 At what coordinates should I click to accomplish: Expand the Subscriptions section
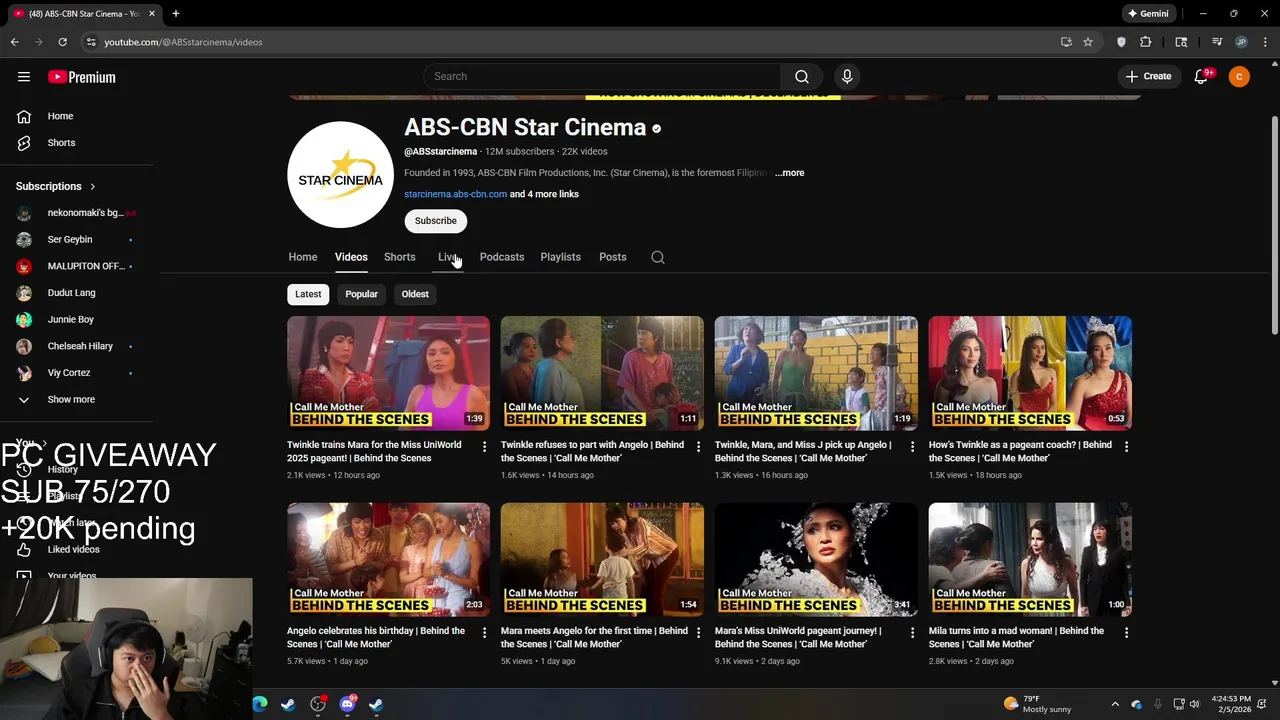coord(56,186)
